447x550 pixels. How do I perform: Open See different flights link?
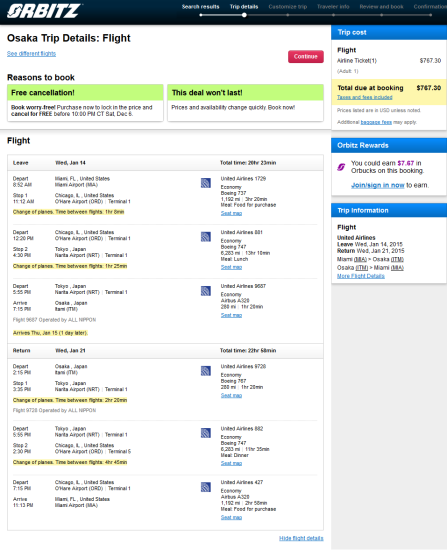coord(31,54)
